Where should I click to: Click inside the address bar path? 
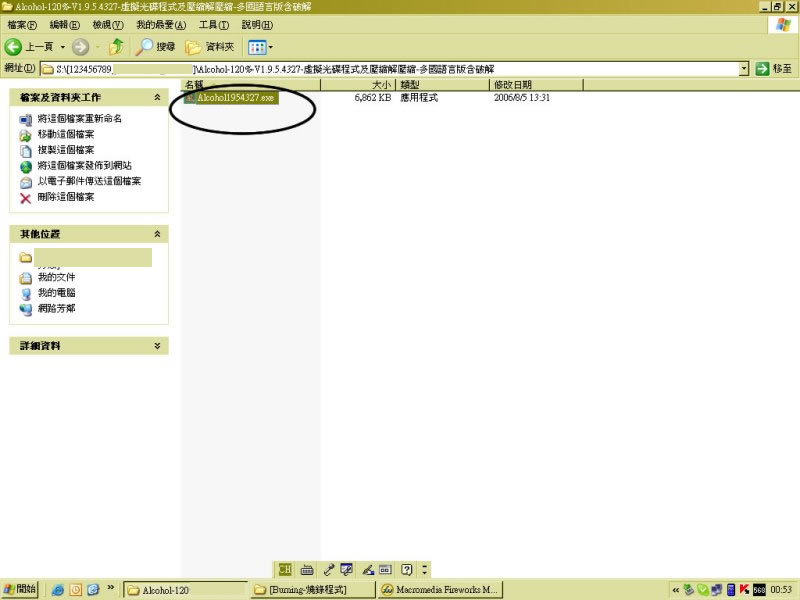pos(388,69)
